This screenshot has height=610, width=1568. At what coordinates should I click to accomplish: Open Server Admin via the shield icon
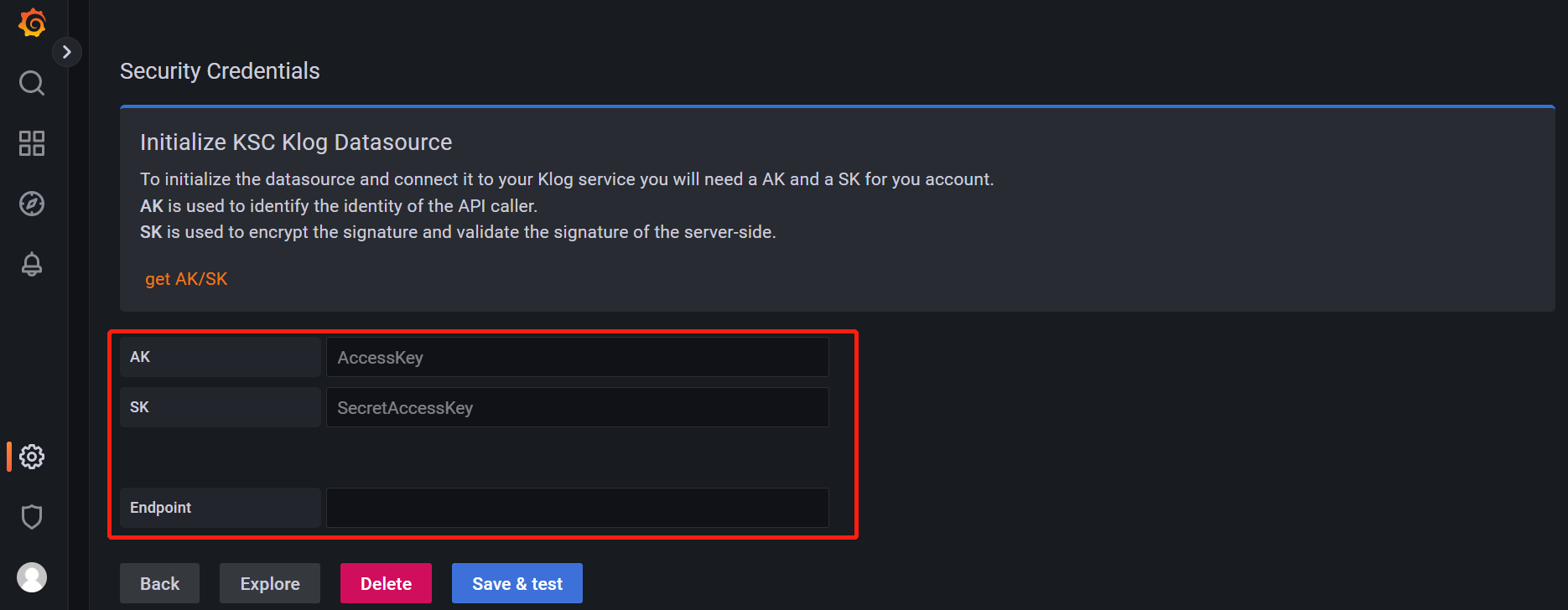click(x=32, y=517)
